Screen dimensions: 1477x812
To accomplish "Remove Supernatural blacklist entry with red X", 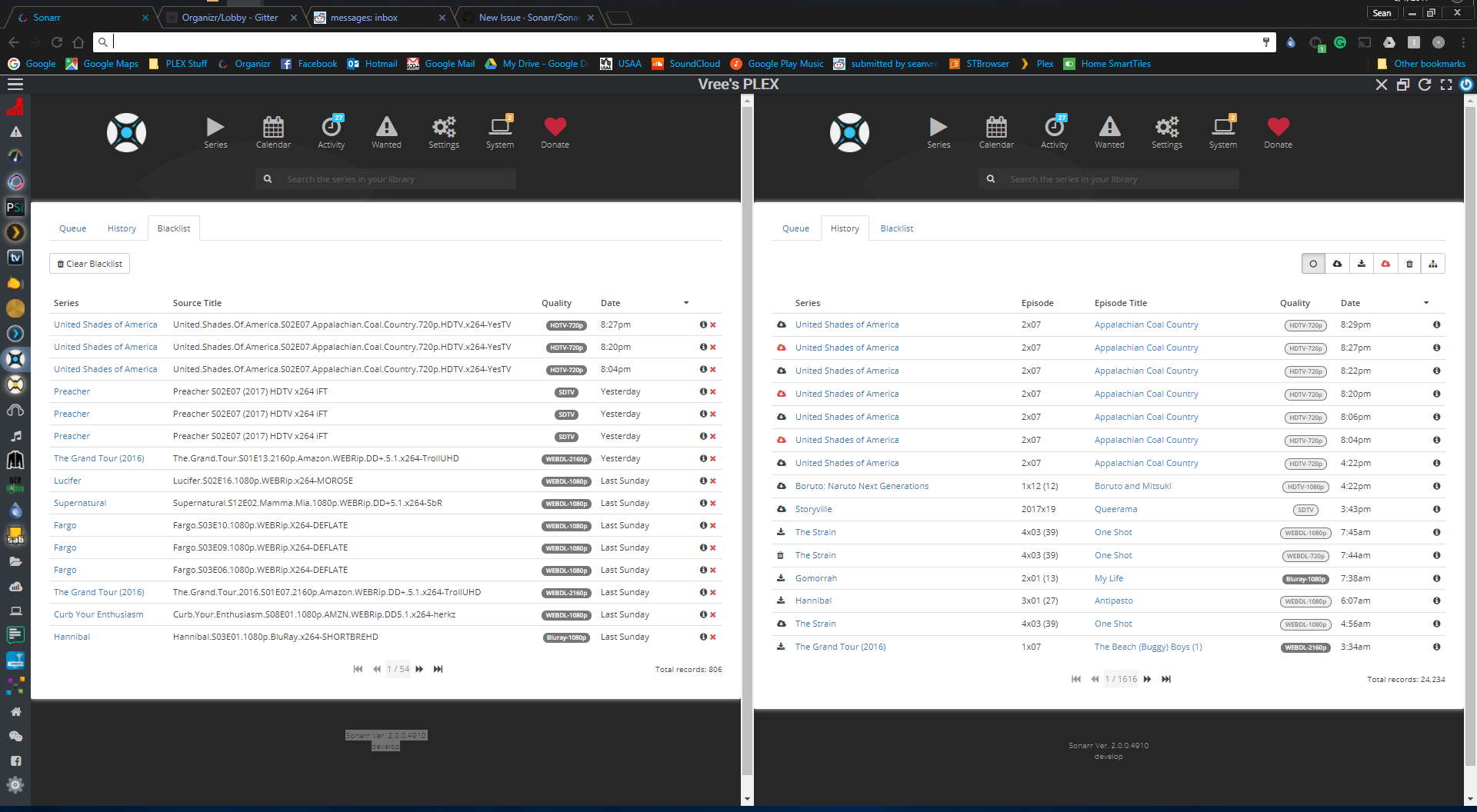I will click(x=713, y=503).
